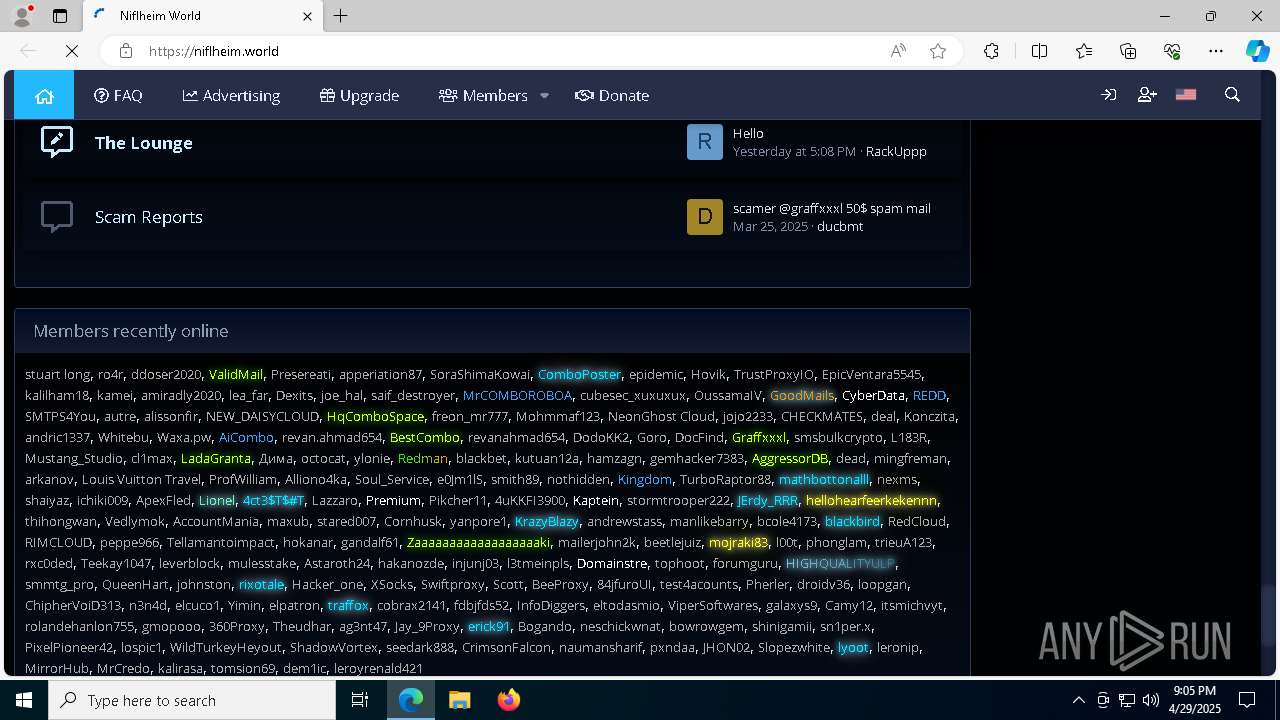The width and height of the screenshot is (1280, 720).
Task: Open Browser essentials icon
Action: [x=1172, y=51]
